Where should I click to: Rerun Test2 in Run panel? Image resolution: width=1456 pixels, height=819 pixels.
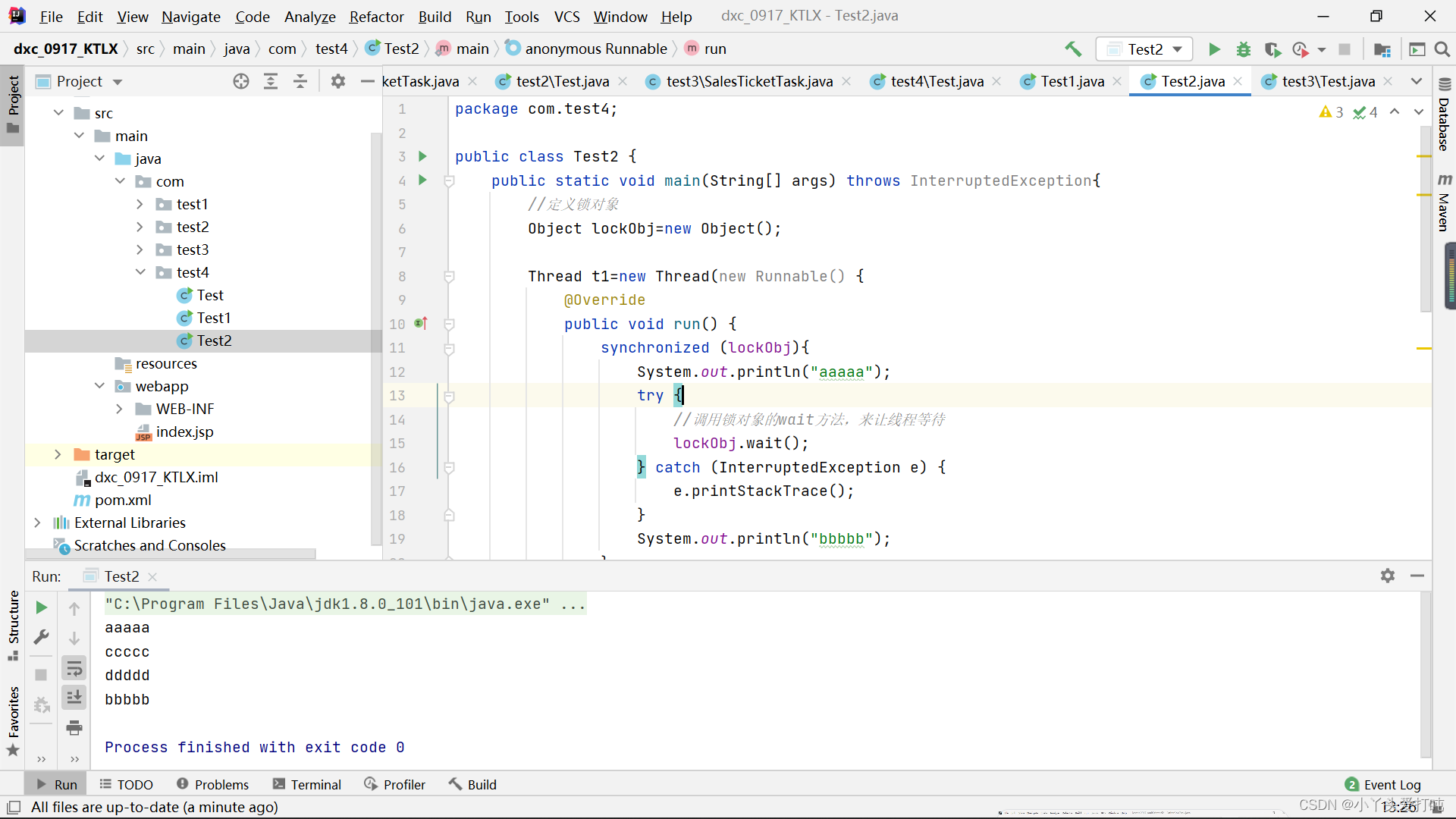click(x=42, y=607)
